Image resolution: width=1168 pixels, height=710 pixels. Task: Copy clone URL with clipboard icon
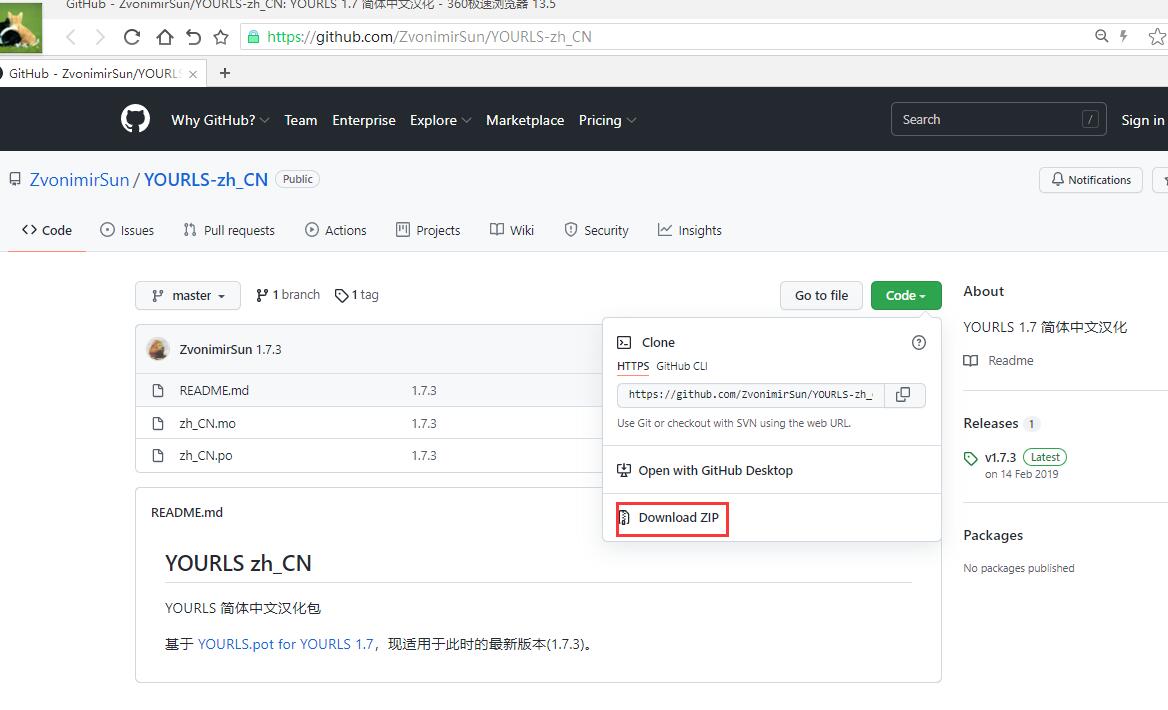pyautogui.click(x=903, y=394)
